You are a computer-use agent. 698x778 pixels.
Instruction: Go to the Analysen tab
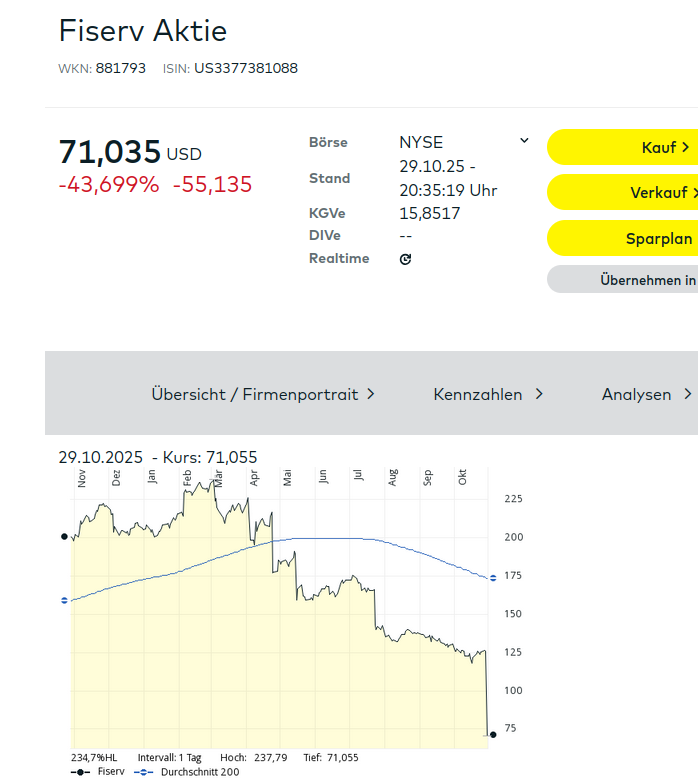click(x=636, y=394)
